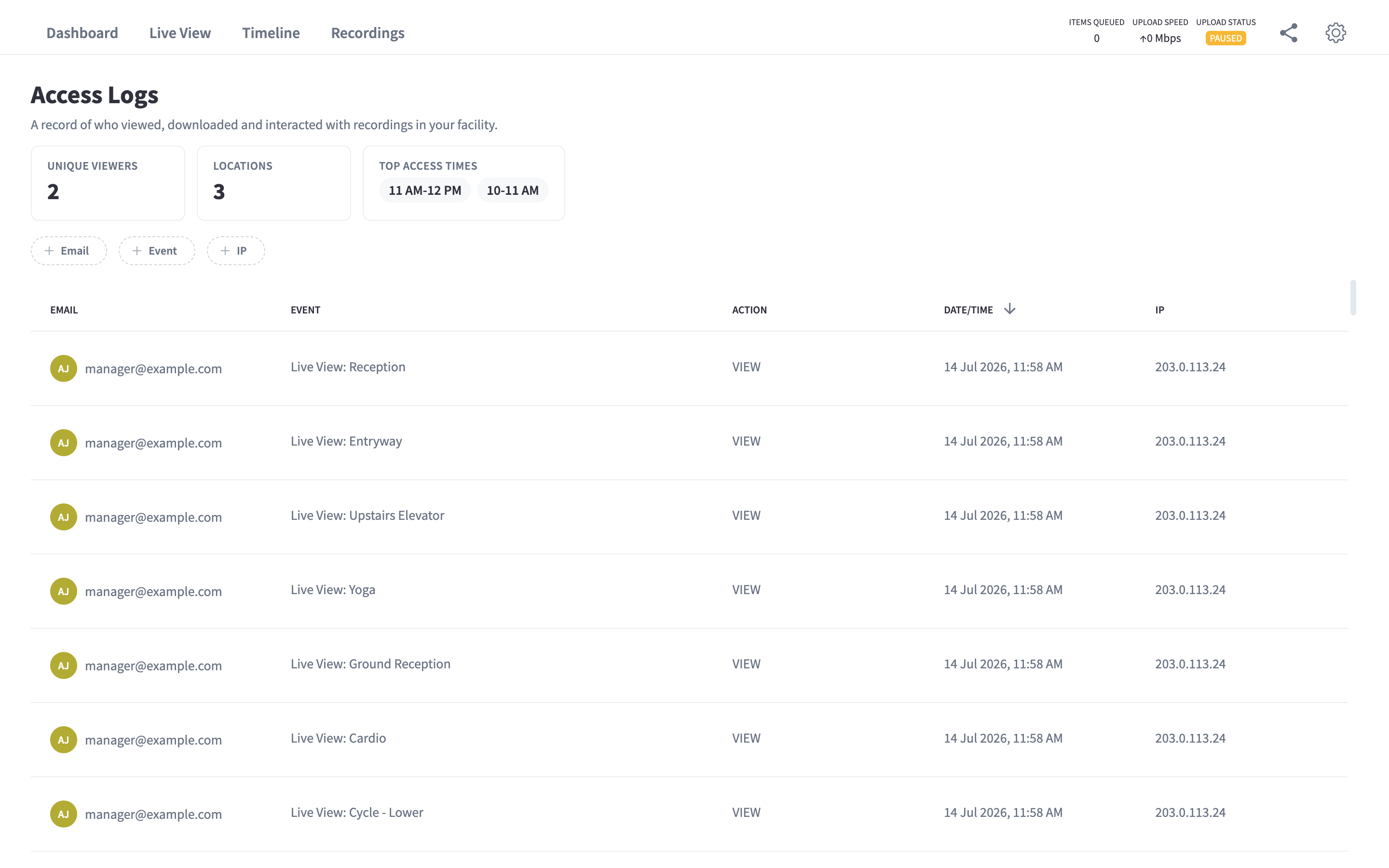Viewport: 1389px width, 868px height.
Task: Click Live View: Entryway event
Action: point(346,441)
